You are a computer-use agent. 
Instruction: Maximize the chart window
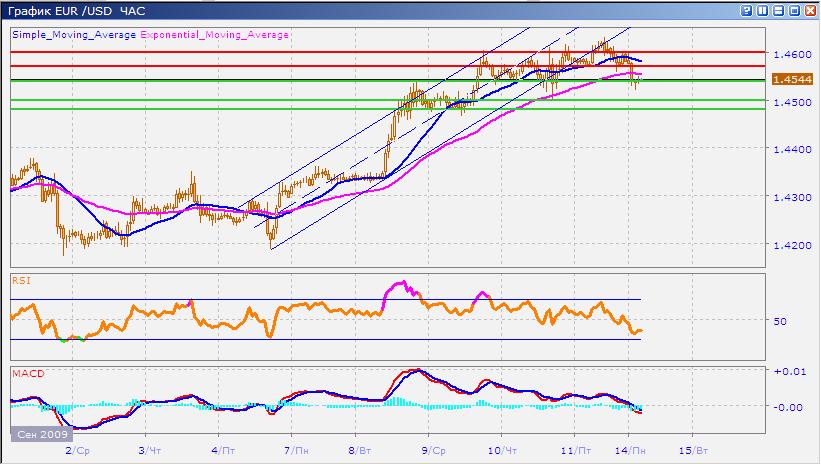794,11
